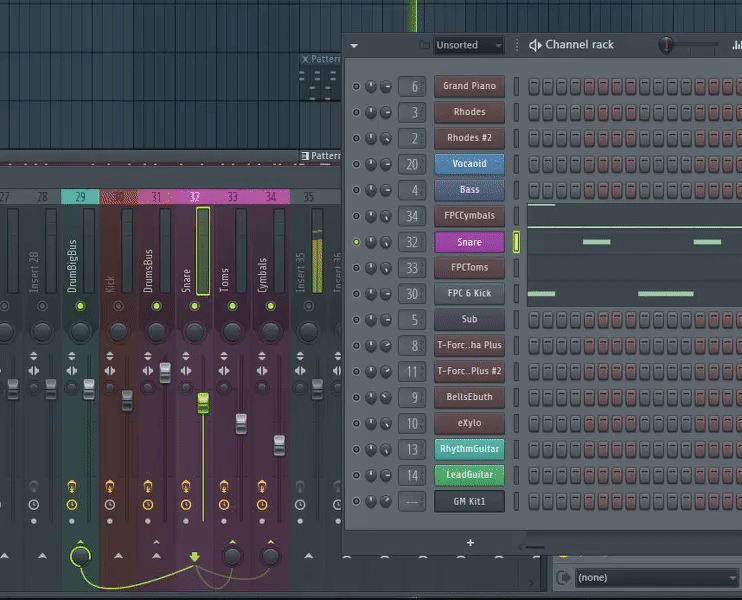This screenshot has width=742, height=600.
Task: Click the Bass channel button
Action: coord(469,190)
